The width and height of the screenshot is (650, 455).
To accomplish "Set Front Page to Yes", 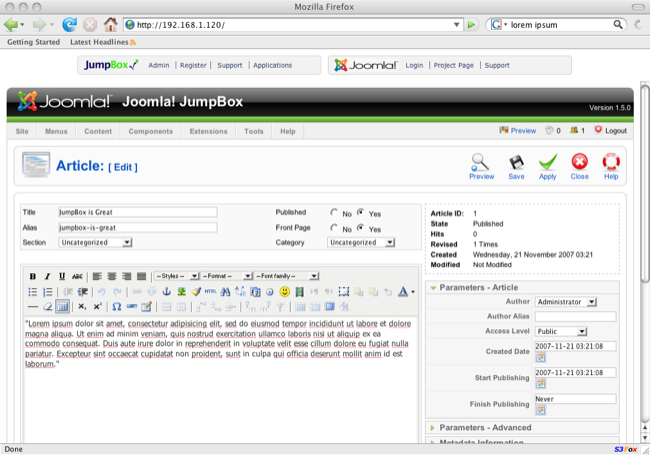I will (x=361, y=228).
